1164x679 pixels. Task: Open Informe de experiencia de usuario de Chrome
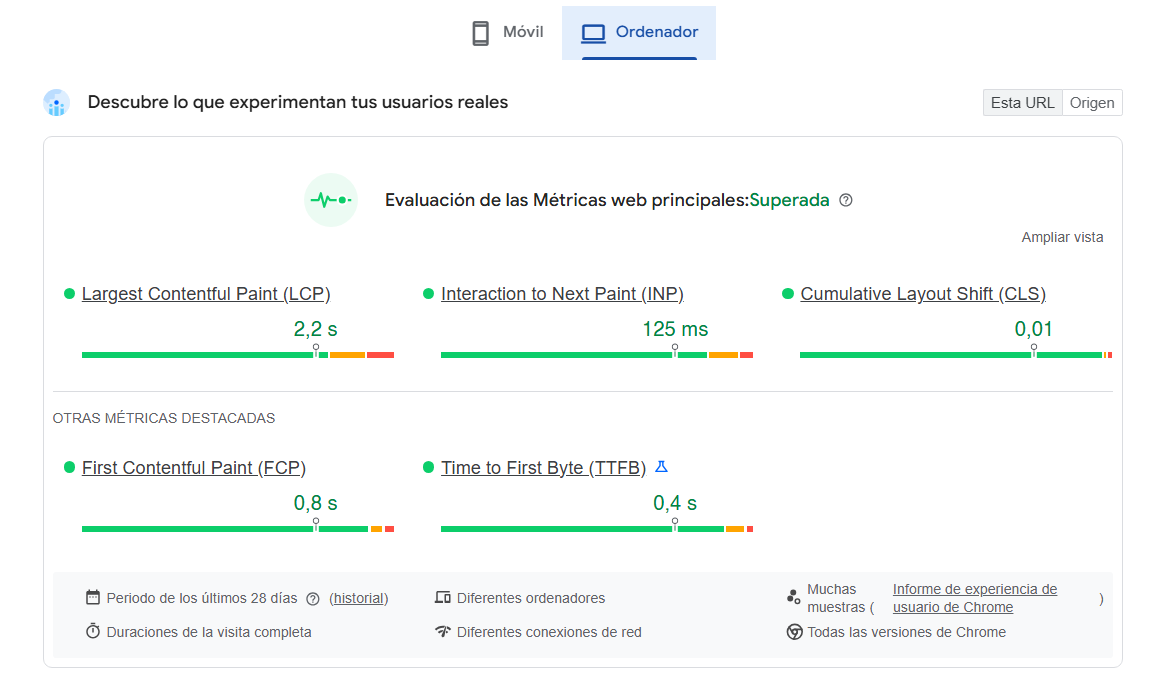click(974, 598)
